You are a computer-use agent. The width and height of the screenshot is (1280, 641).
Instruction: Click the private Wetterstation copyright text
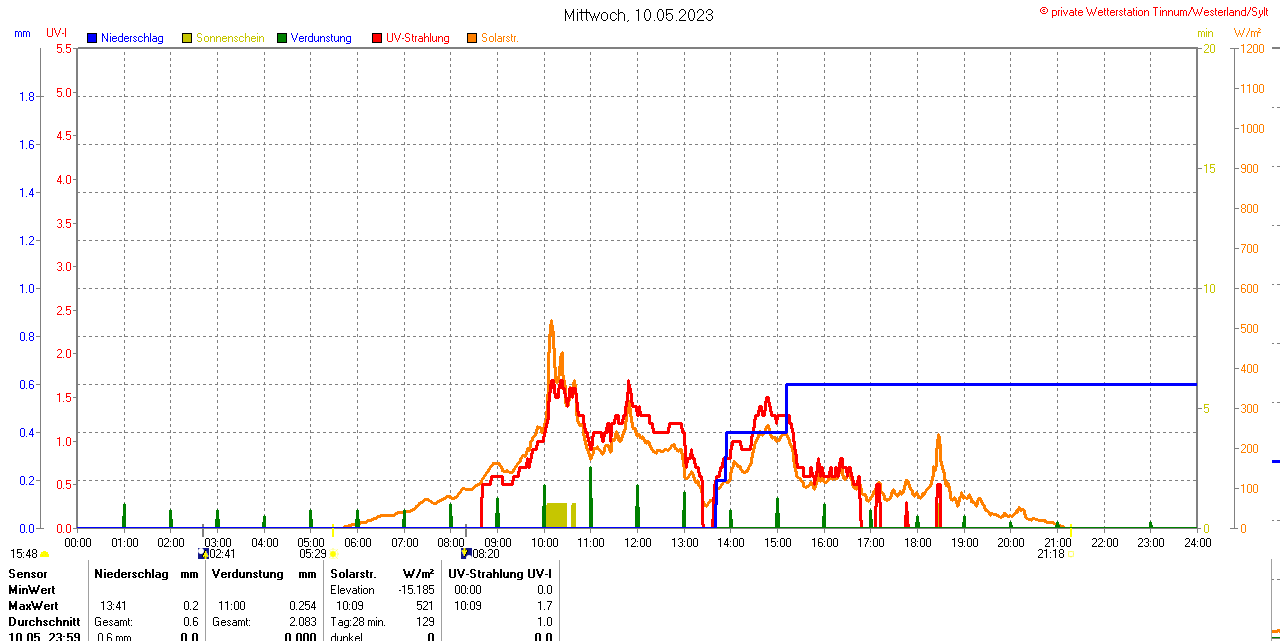1158,11
